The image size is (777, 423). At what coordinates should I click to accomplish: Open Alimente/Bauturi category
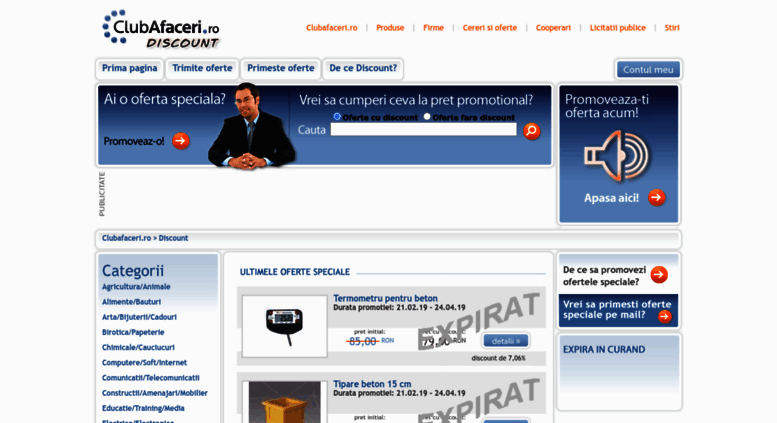[131, 302]
